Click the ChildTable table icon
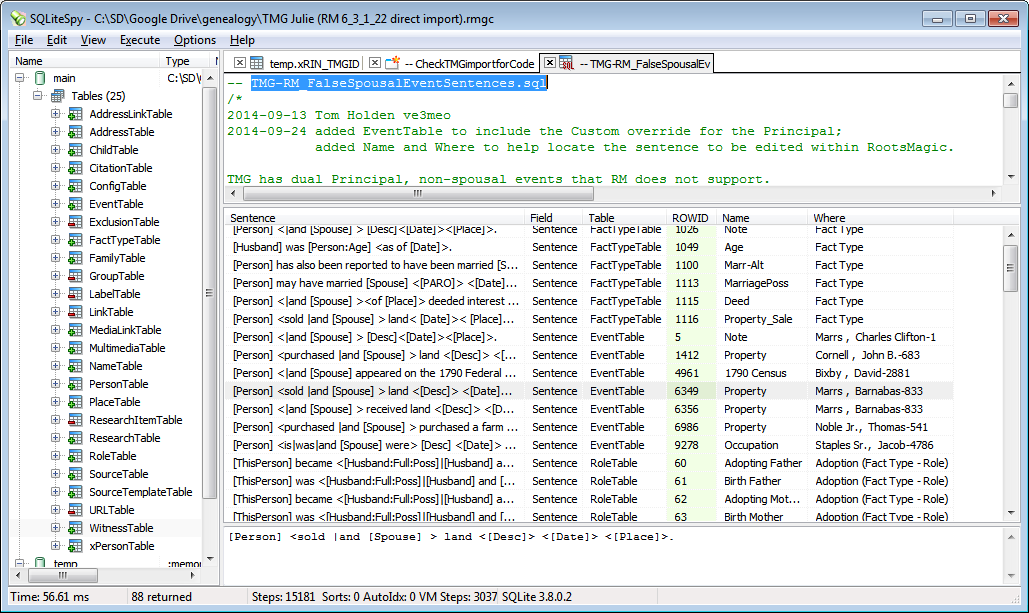This screenshot has width=1029, height=613. coord(75,150)
